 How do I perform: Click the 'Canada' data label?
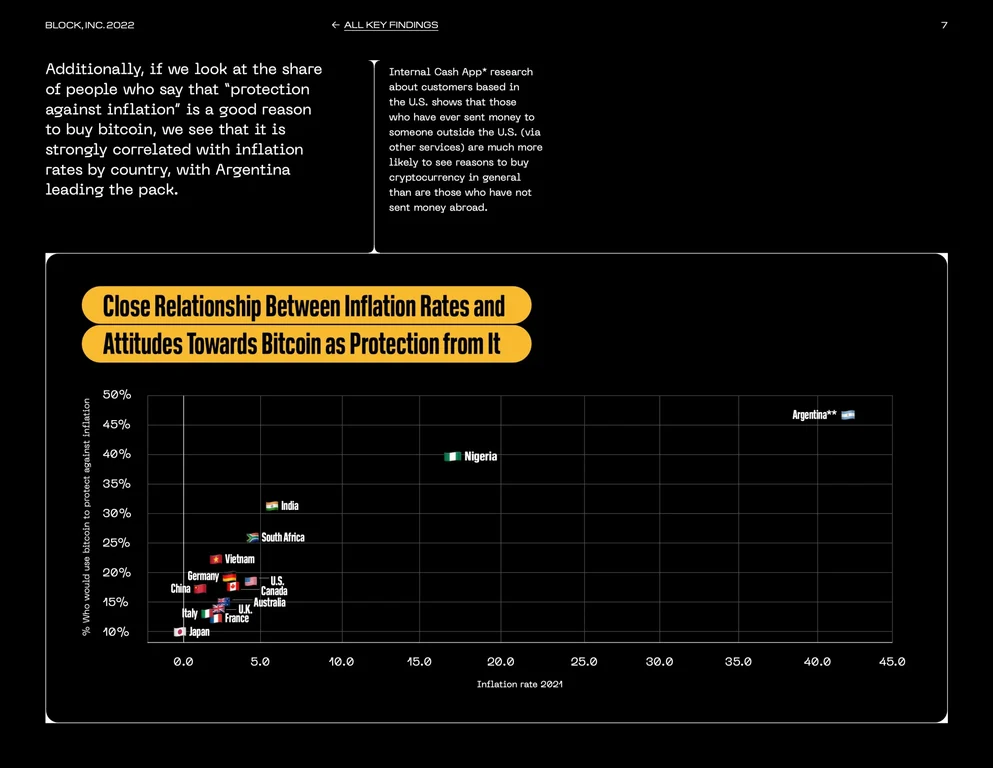274,591
